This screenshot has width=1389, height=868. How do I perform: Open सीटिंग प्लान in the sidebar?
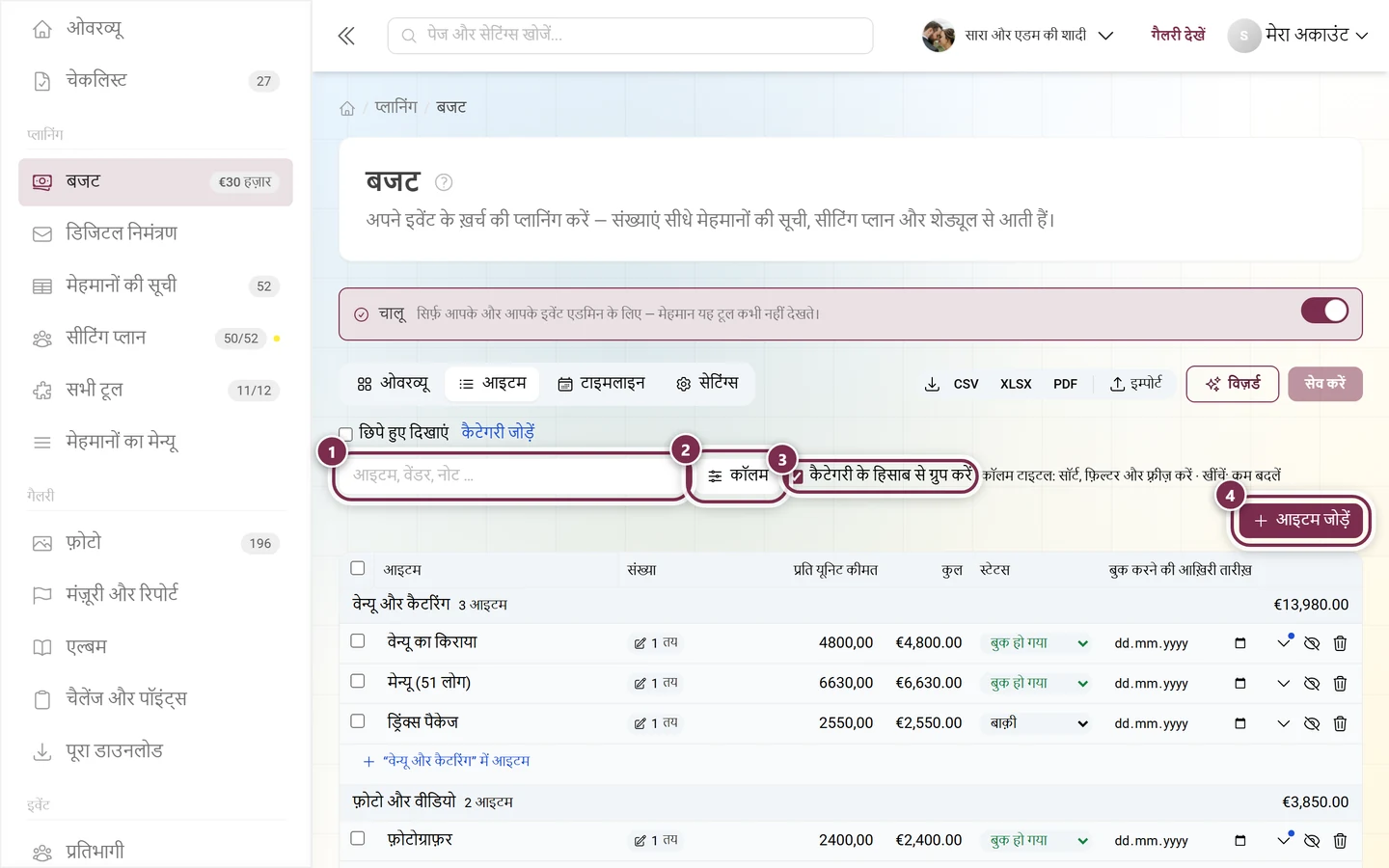pos(155,339)
